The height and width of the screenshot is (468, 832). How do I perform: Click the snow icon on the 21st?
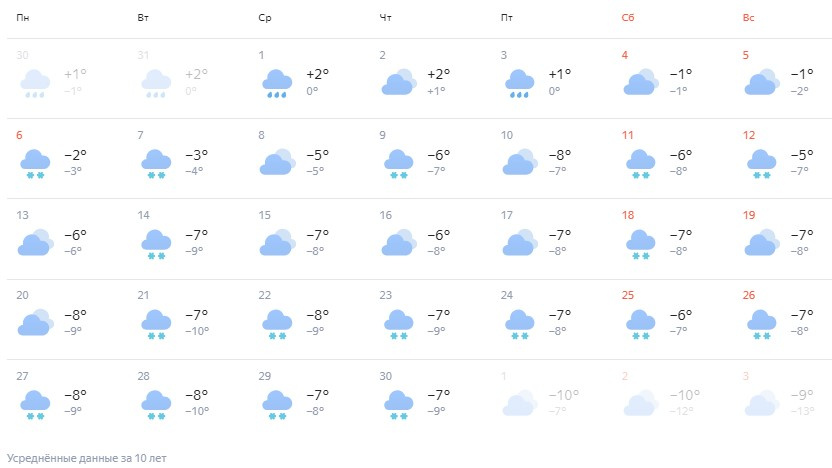click(x=156, y=324)
